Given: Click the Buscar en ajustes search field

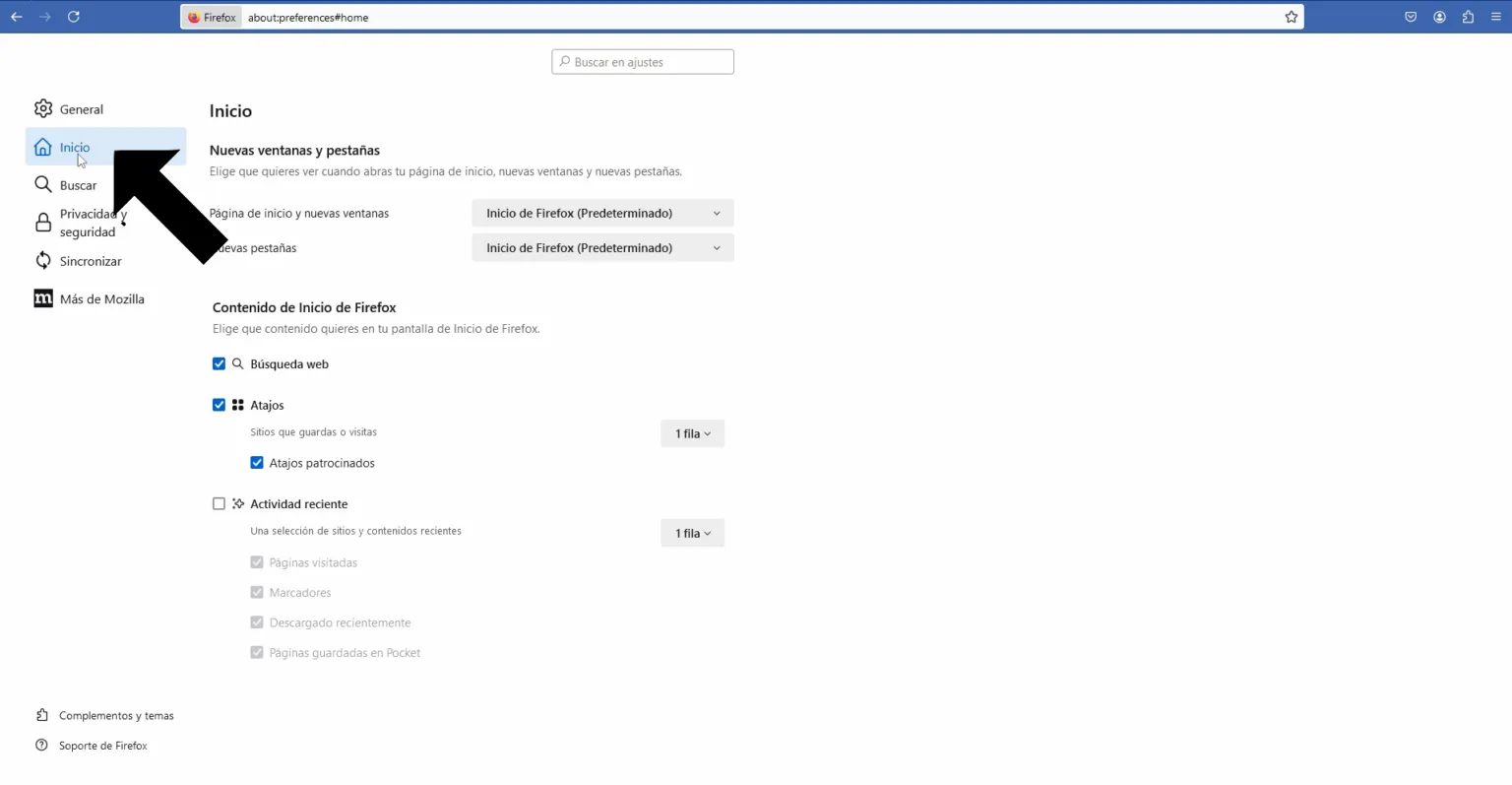Looking at the screenshot, I should pyautogui.click(x=643, y=62).
